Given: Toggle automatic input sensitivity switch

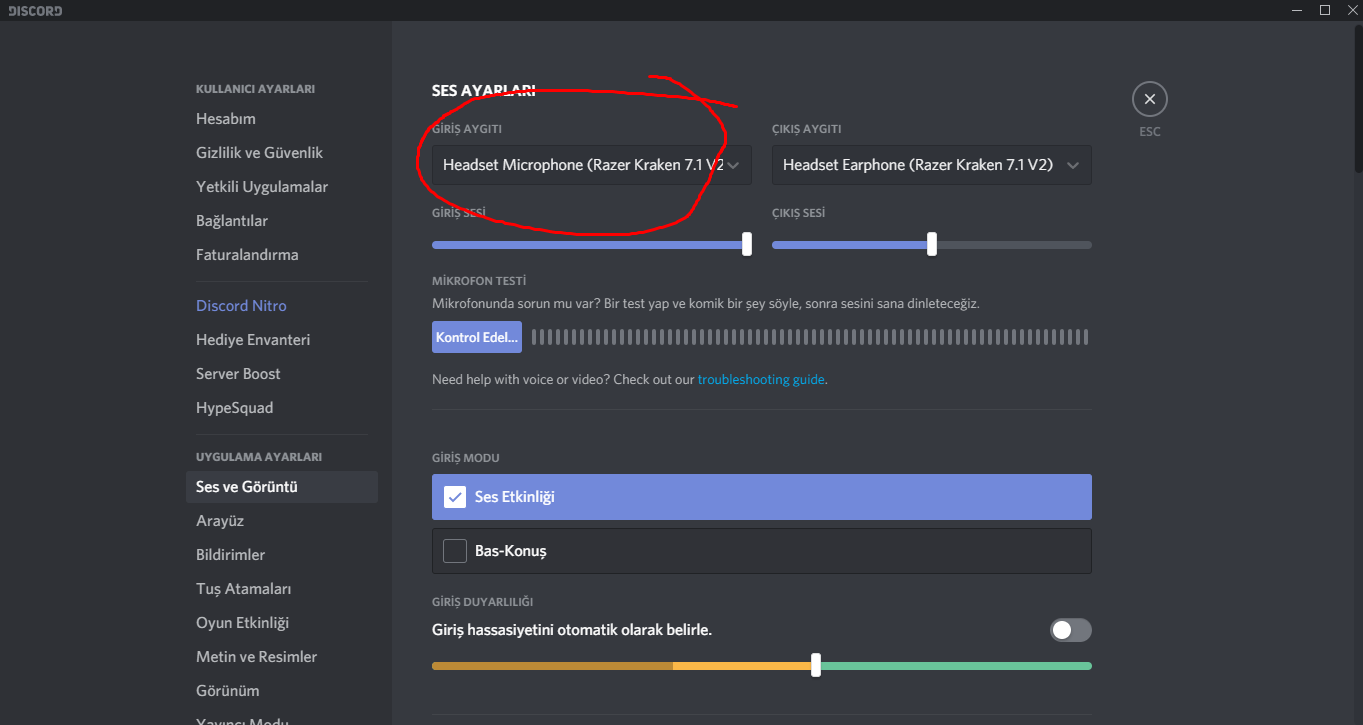Looking at the screenshot, I should point(1071,630).
